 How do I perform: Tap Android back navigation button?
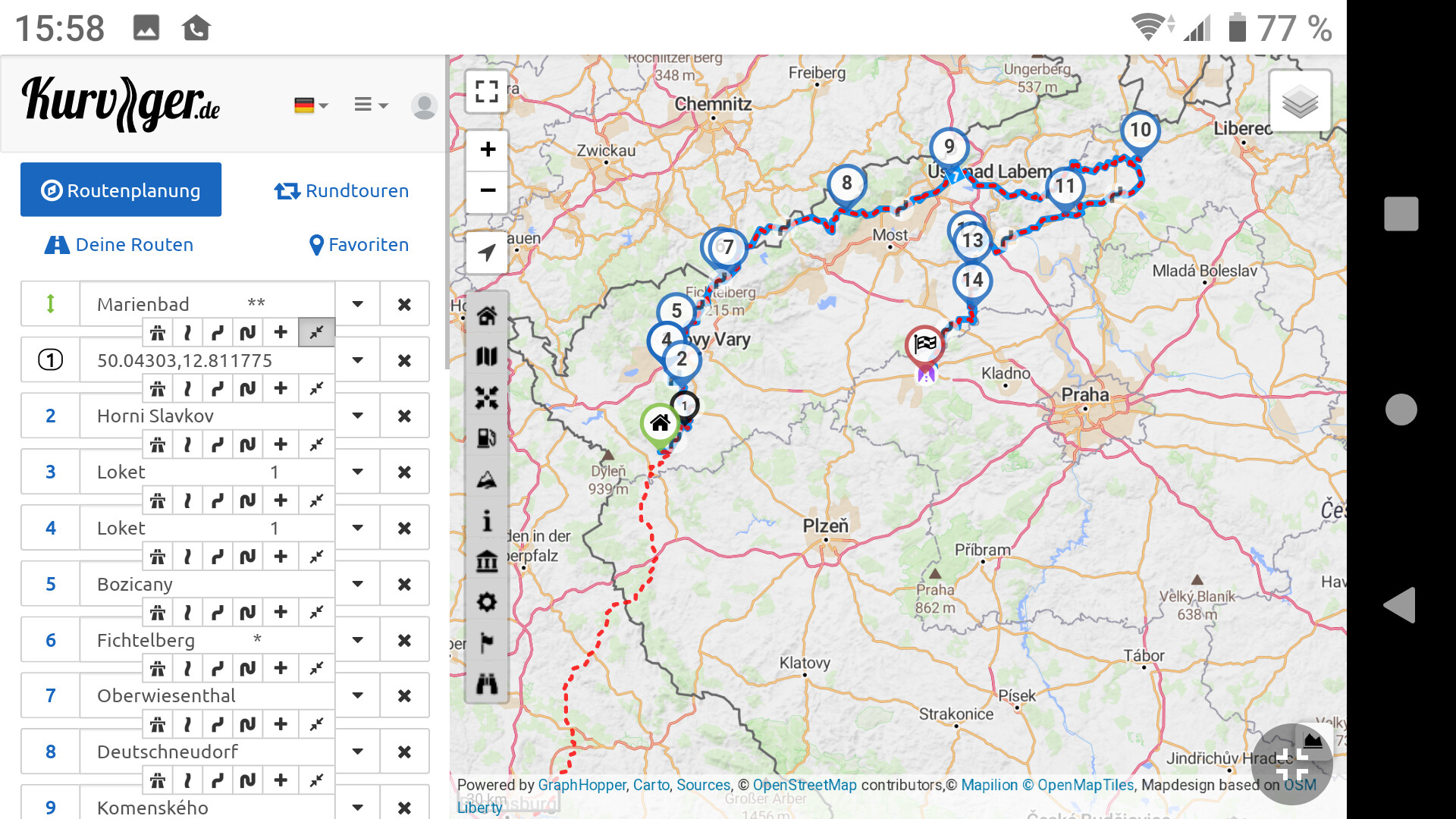click(x=1401, y=605)
